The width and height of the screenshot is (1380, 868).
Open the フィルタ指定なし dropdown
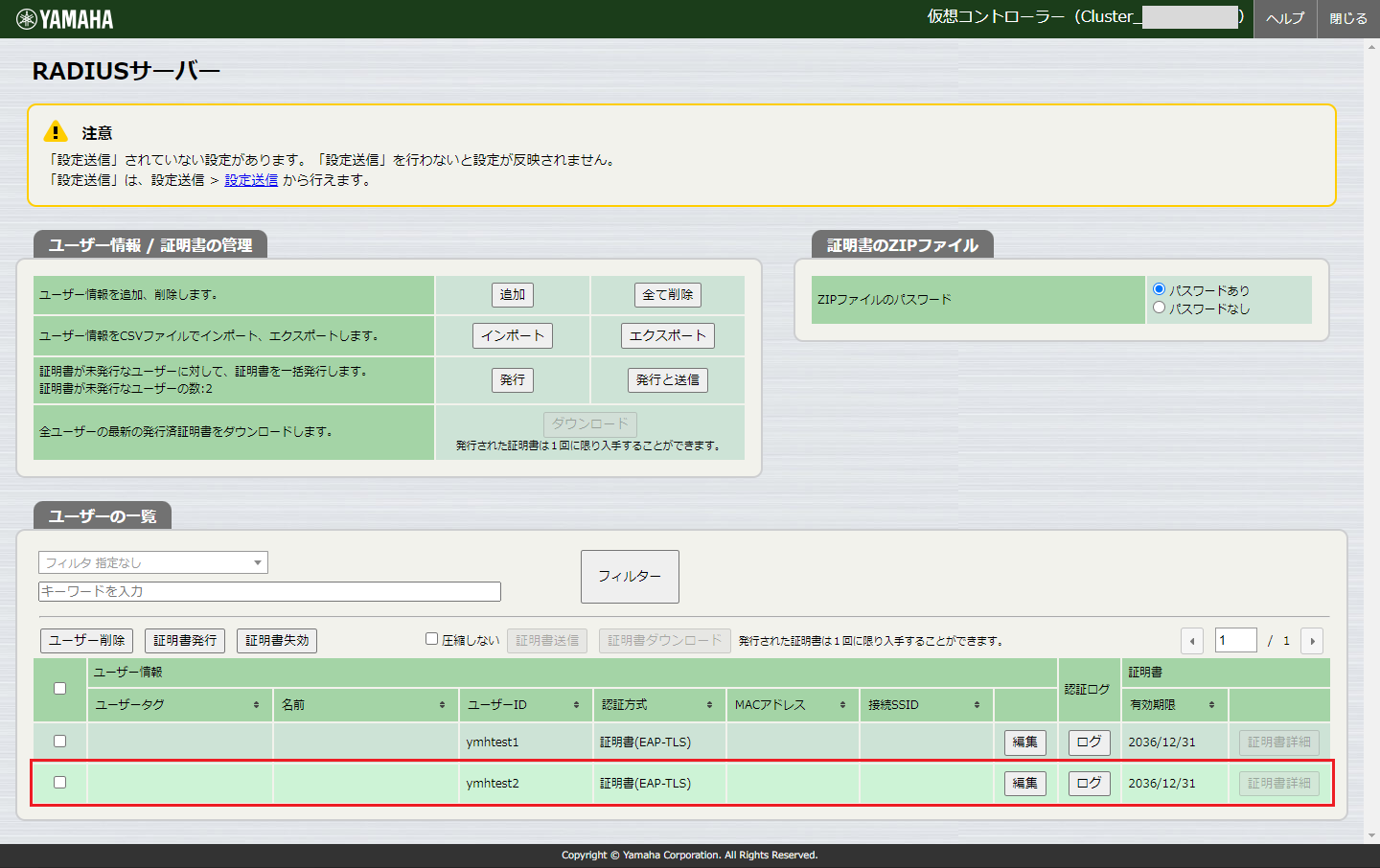click(152, 562)
